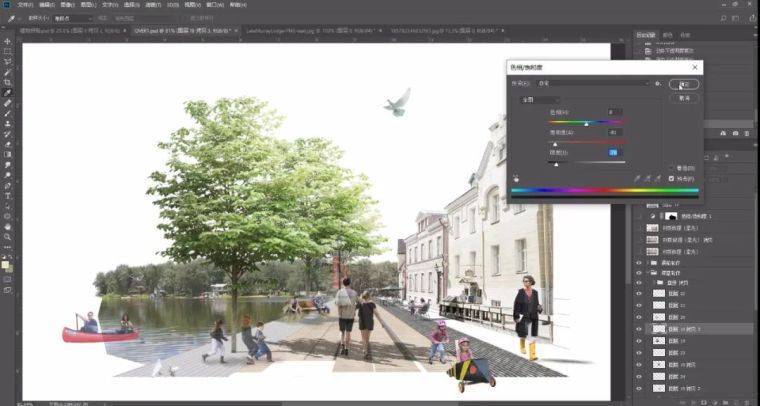Select the Gradient tool
This screenshot has width=760, height=406.
pyautogui.click(x=7, y=155)
